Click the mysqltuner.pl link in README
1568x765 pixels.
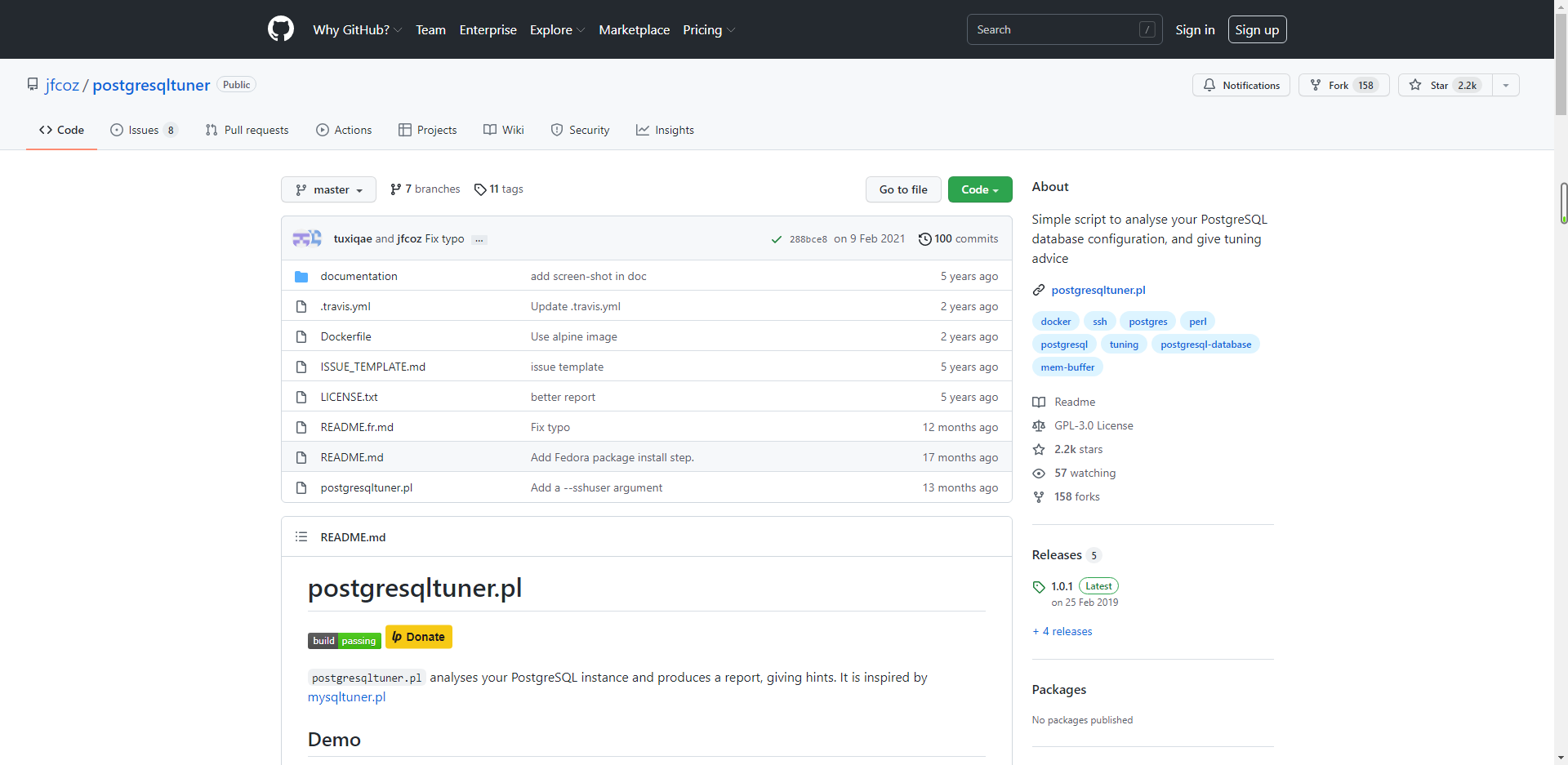pyautogui.click(x=346, y=696)
